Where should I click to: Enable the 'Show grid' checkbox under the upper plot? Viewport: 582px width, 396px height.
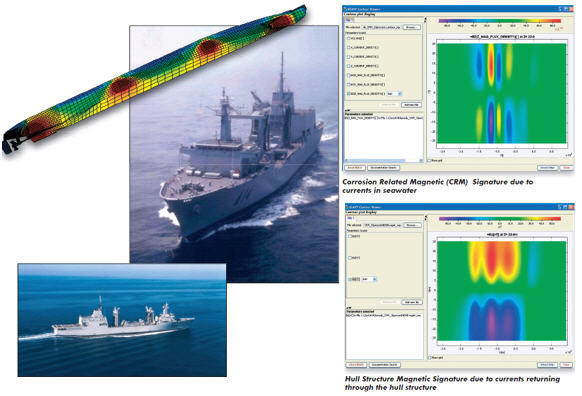pos(430,161)
